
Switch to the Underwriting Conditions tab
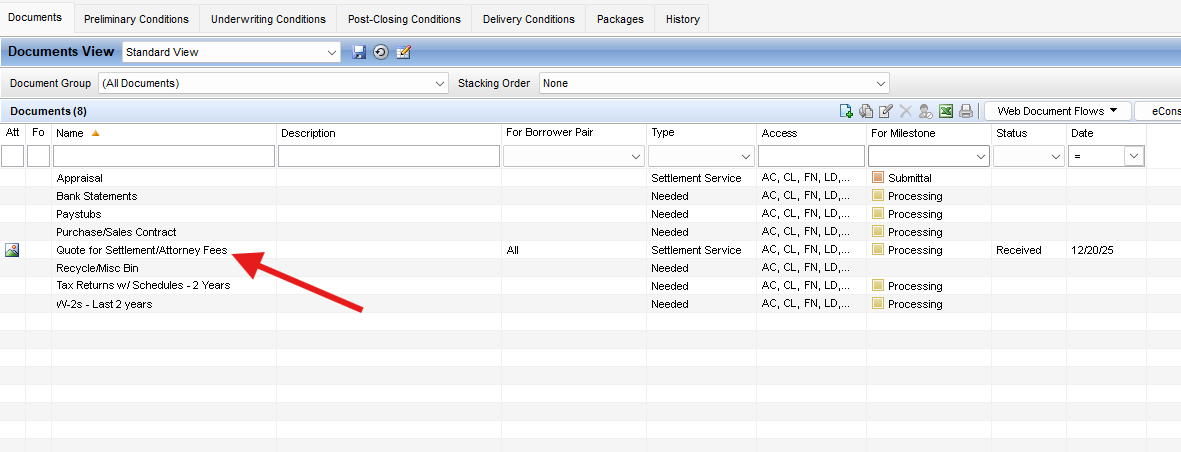(x=268, y=20)
